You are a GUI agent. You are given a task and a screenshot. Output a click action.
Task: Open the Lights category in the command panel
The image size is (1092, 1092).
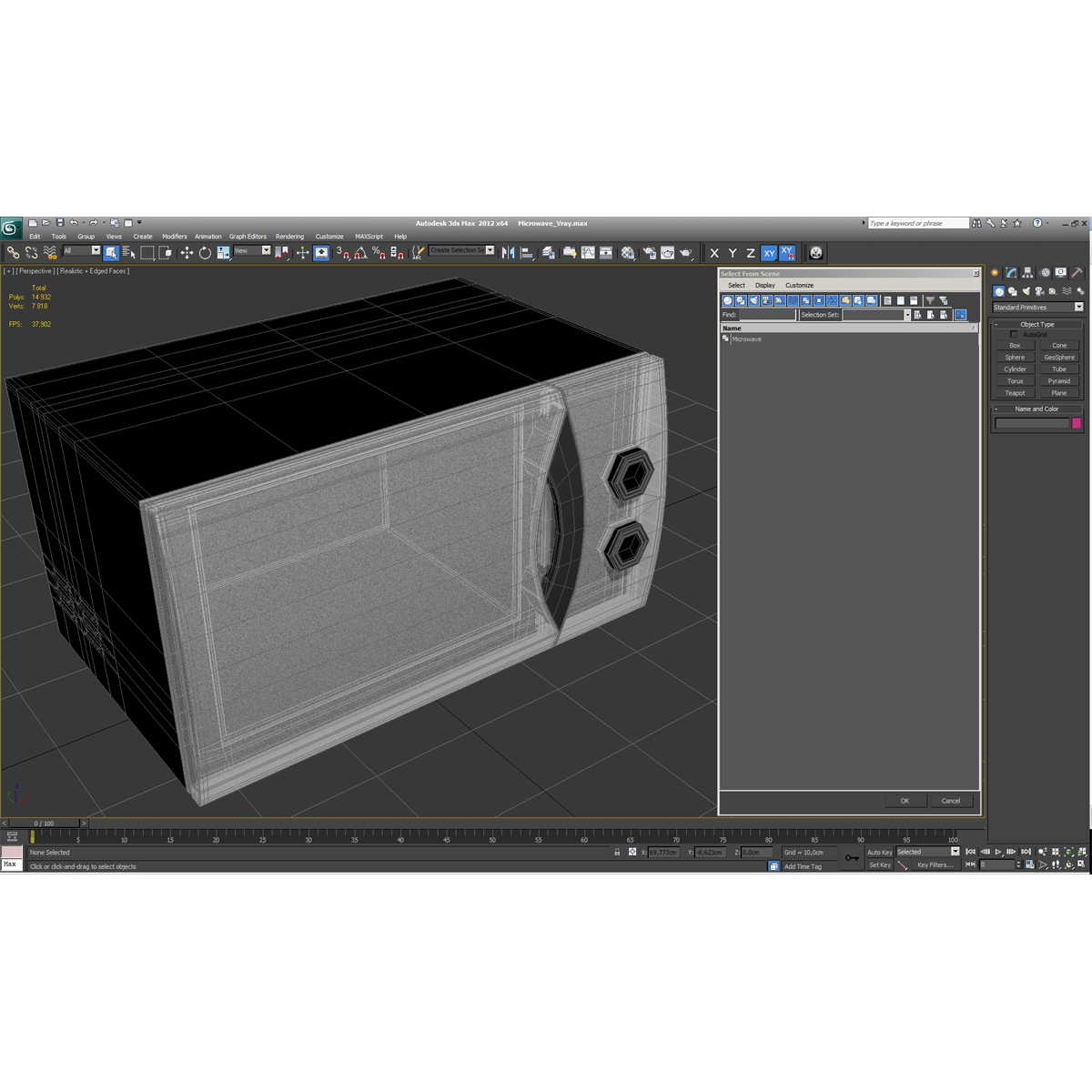(1026, 291)
